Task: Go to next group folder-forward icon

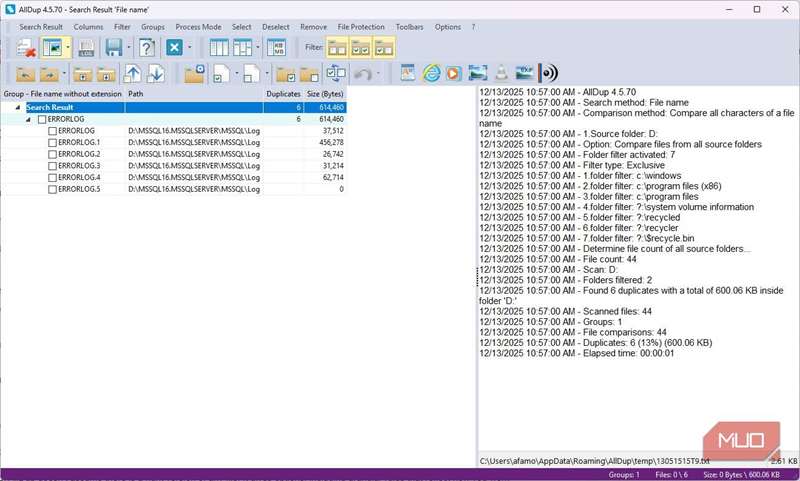Action: 49,74
